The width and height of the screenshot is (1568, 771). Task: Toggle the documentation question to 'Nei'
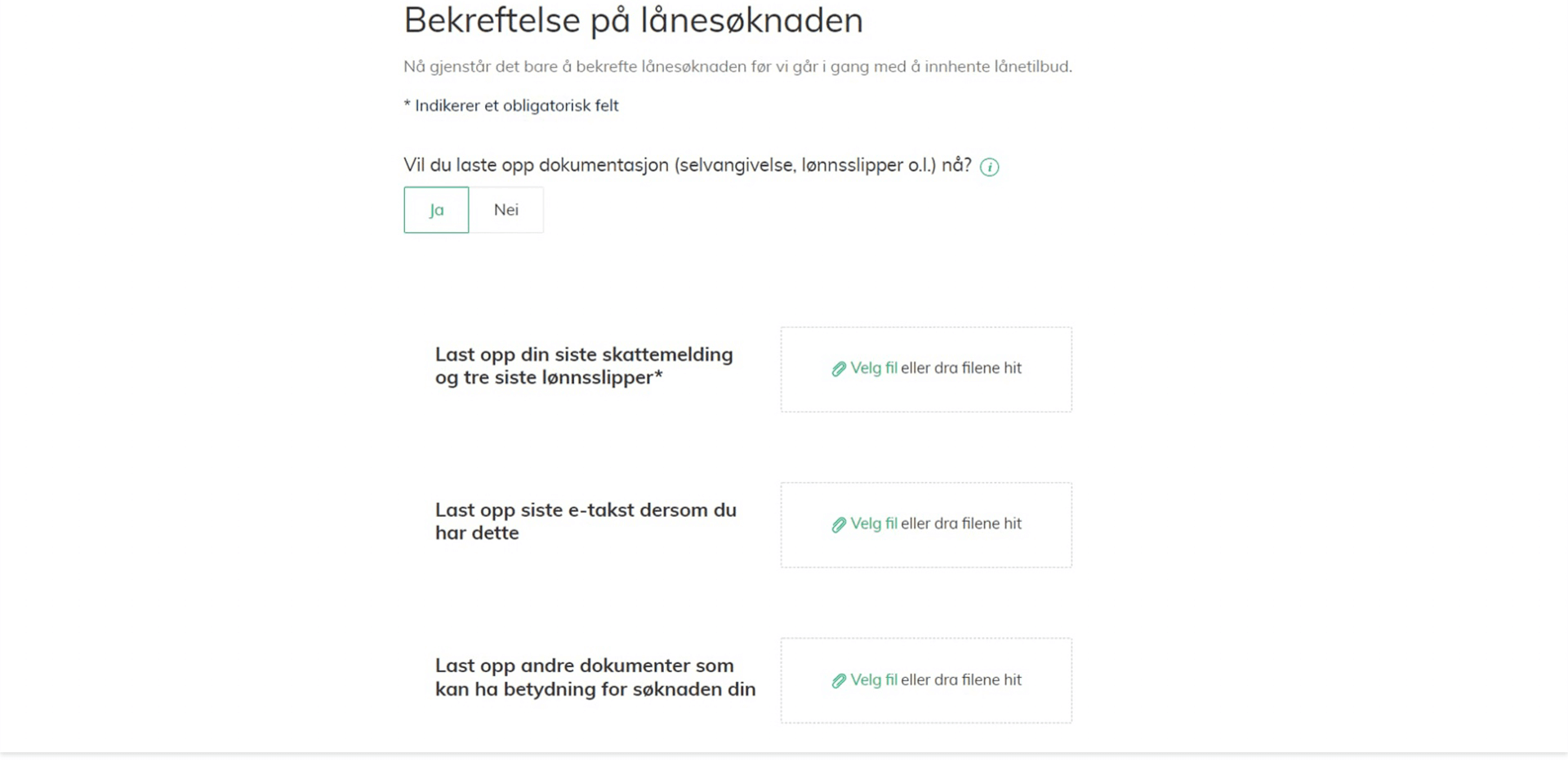[x=506, y=210]
